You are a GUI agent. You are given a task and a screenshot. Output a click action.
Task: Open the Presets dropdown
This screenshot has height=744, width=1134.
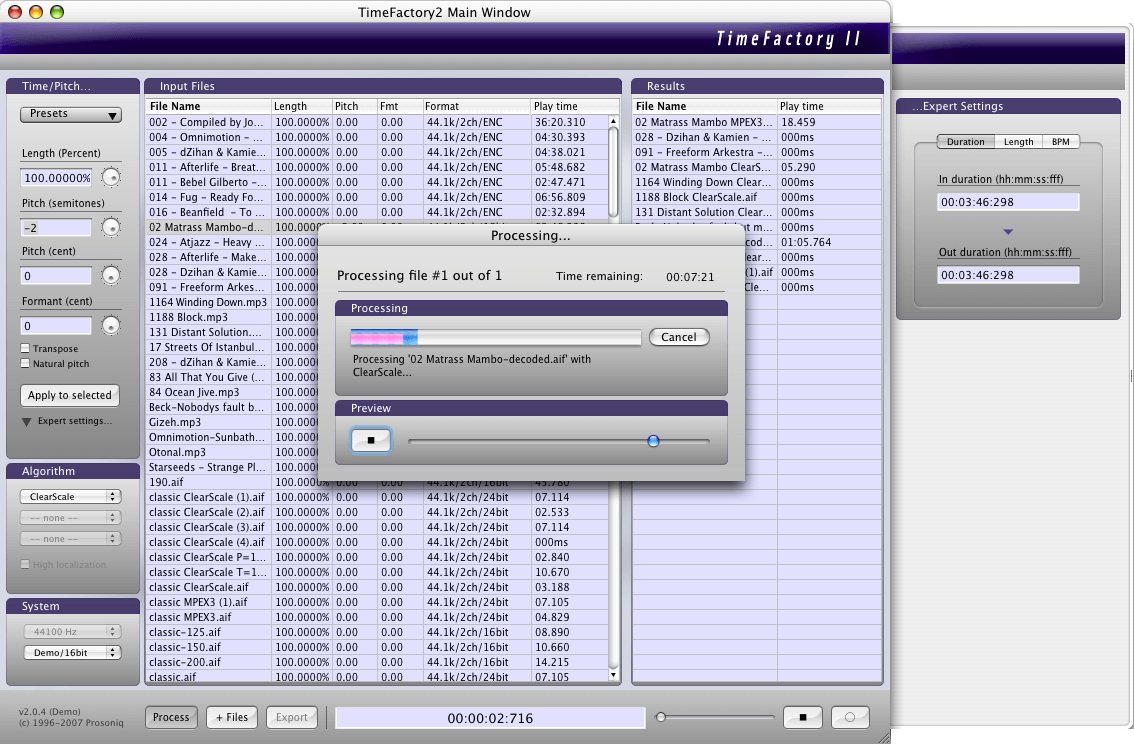click(70, 115)
